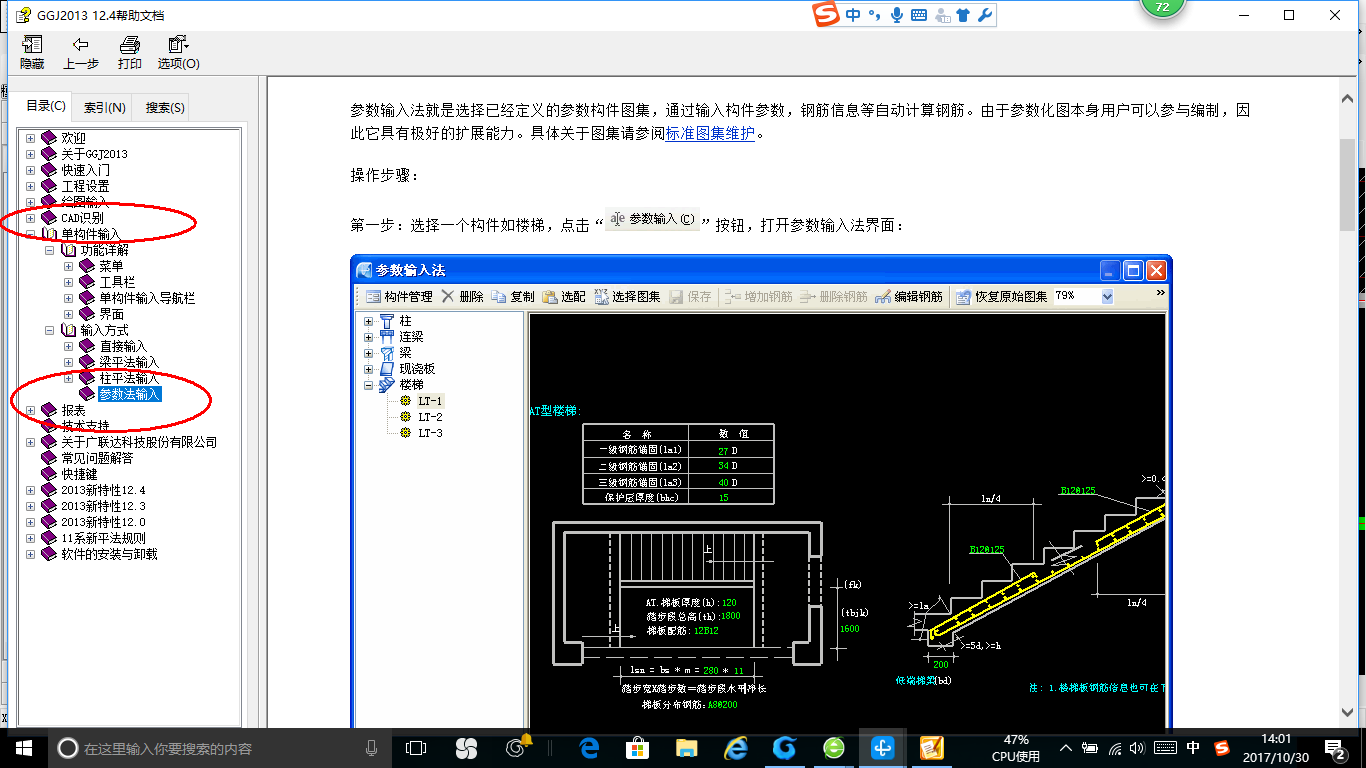Click the microphone icon in Sogou IME bar
Image resolution: width=1366 pixels, height=768 pixels.
(x=897, y=15)
